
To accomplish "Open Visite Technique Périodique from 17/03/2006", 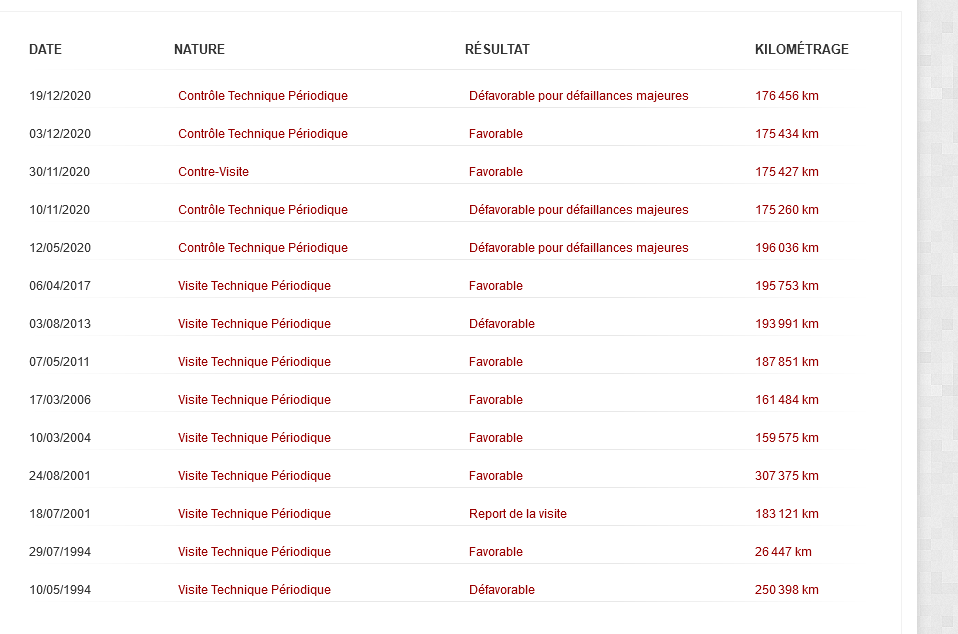I will point(254,400).
